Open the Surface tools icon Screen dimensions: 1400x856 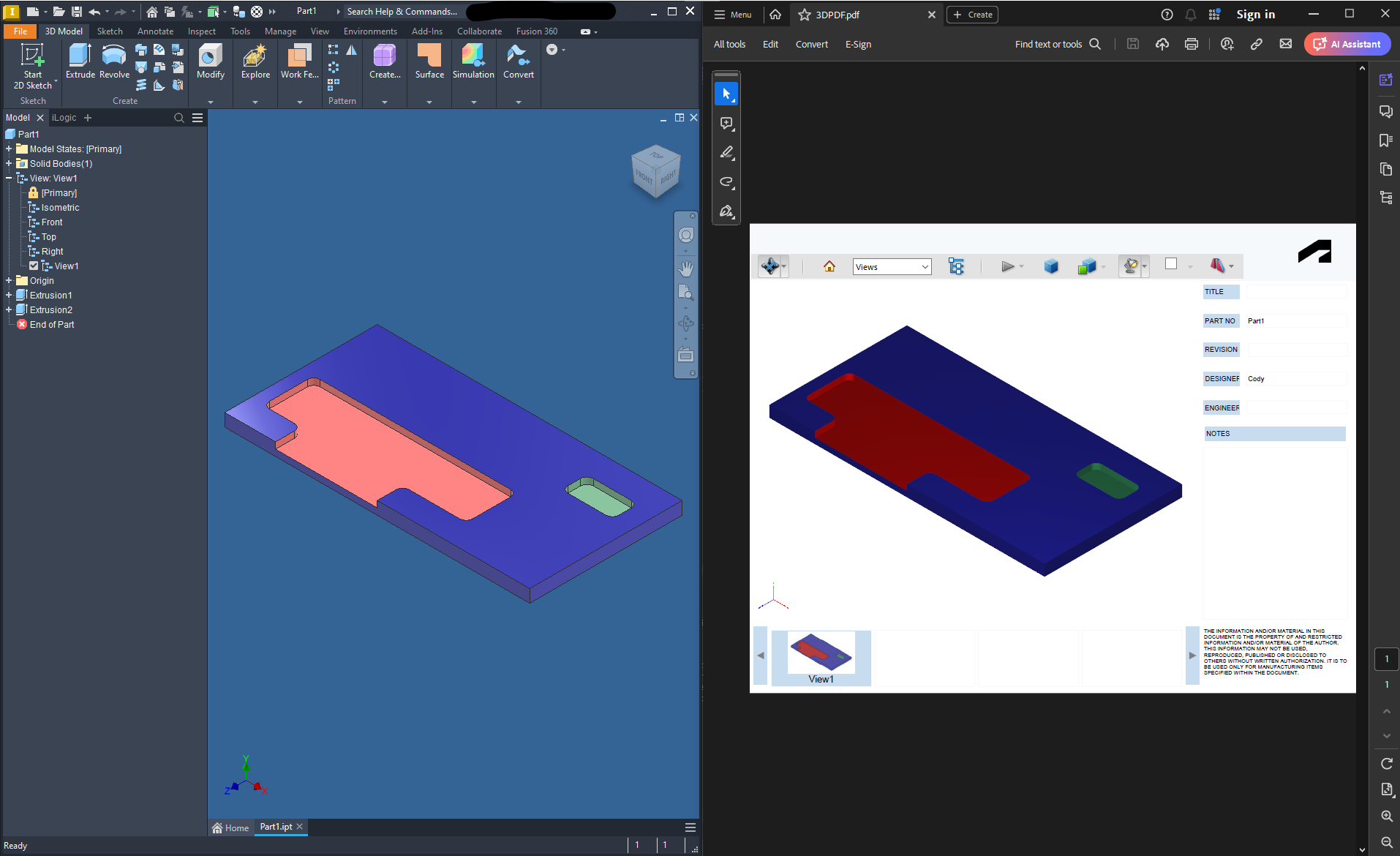point(429,61)
